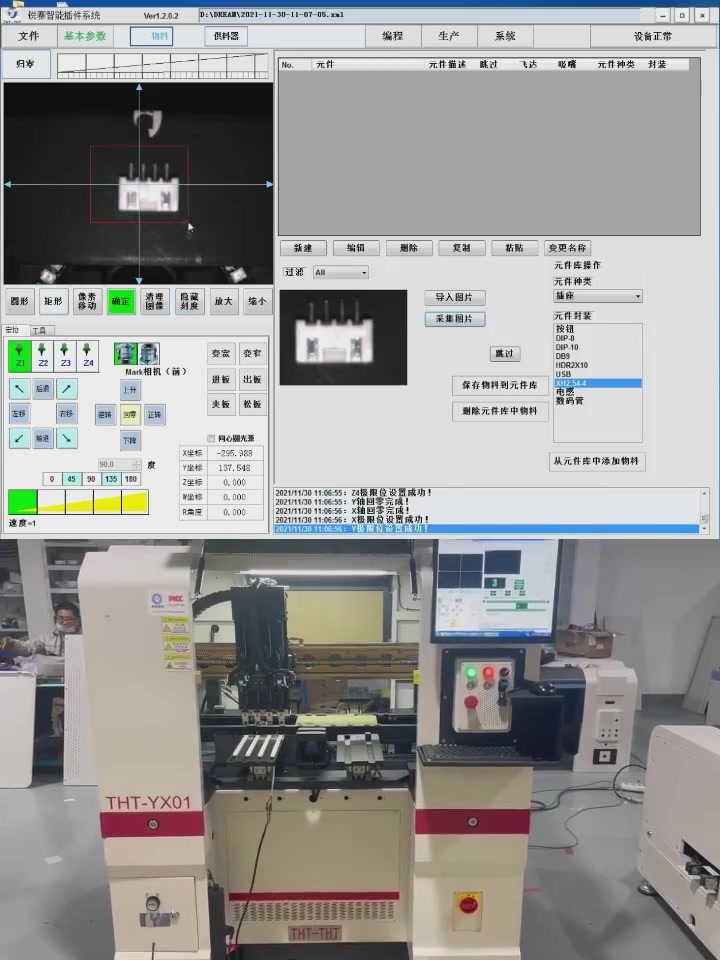Set rotation angle to 45

point(72,479)
